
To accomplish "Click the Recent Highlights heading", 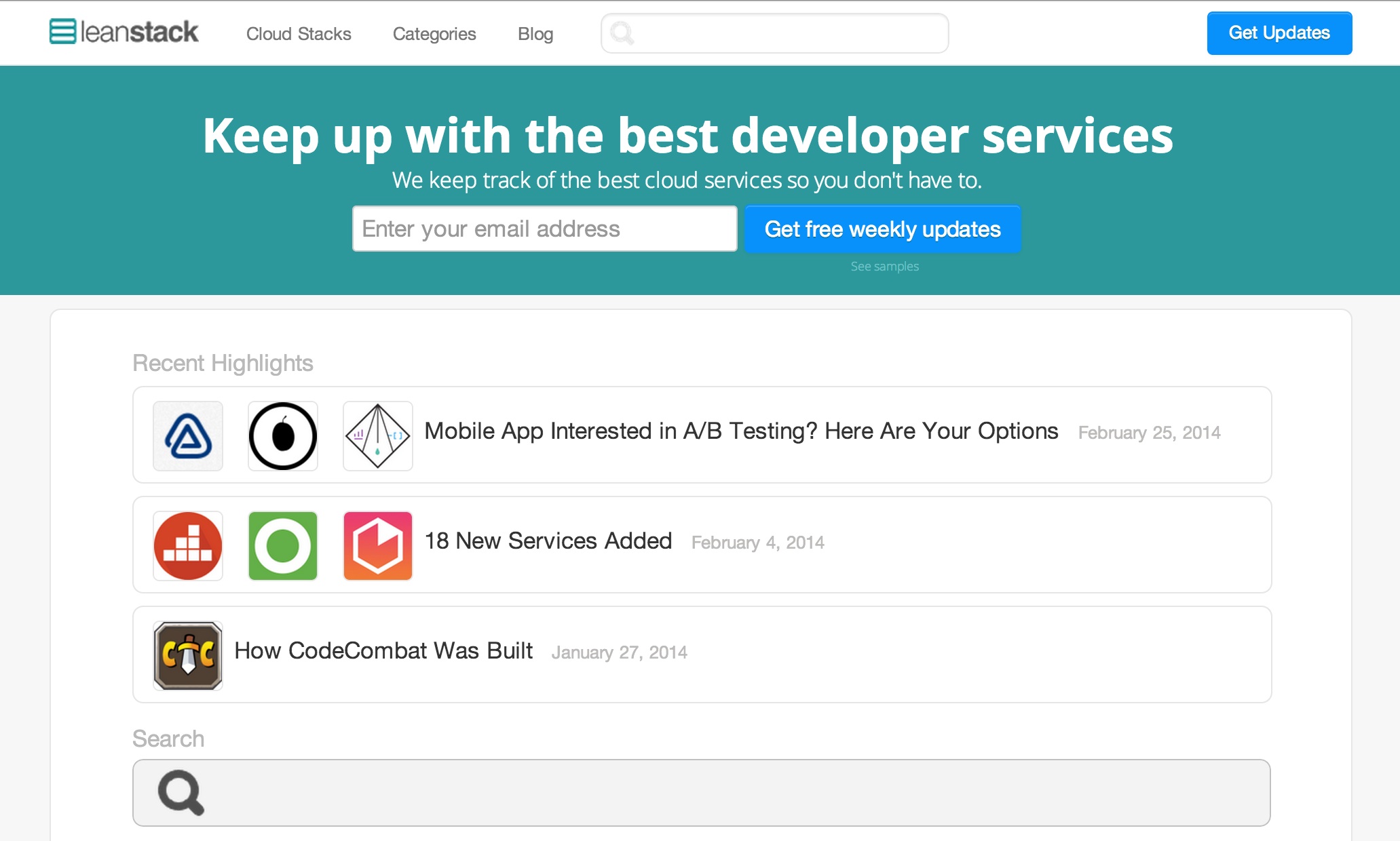I will [223, 364].
